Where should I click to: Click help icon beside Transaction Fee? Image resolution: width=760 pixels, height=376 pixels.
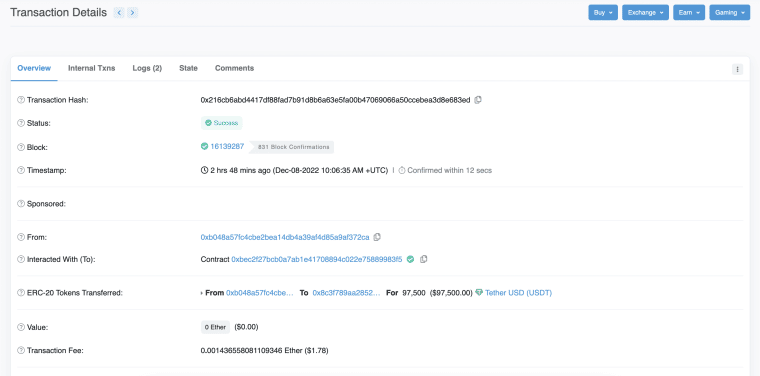tap(21, 350)
